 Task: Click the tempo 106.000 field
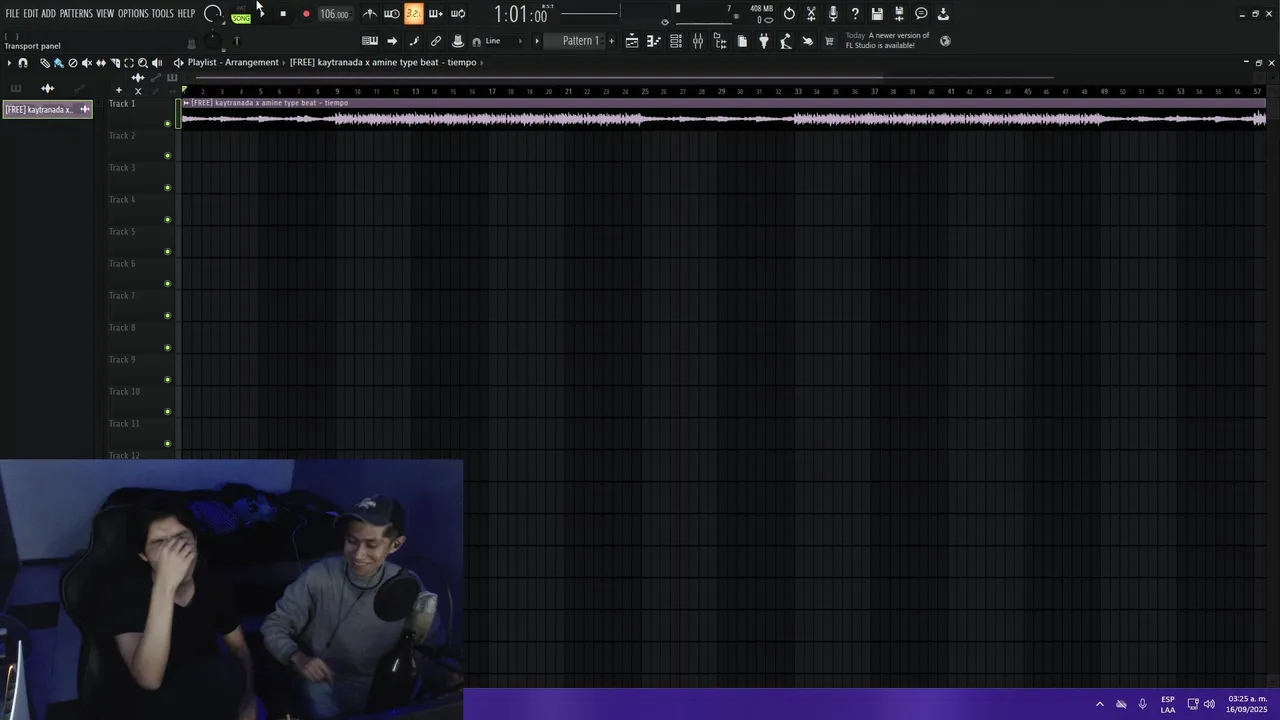[x=334, y=14]
